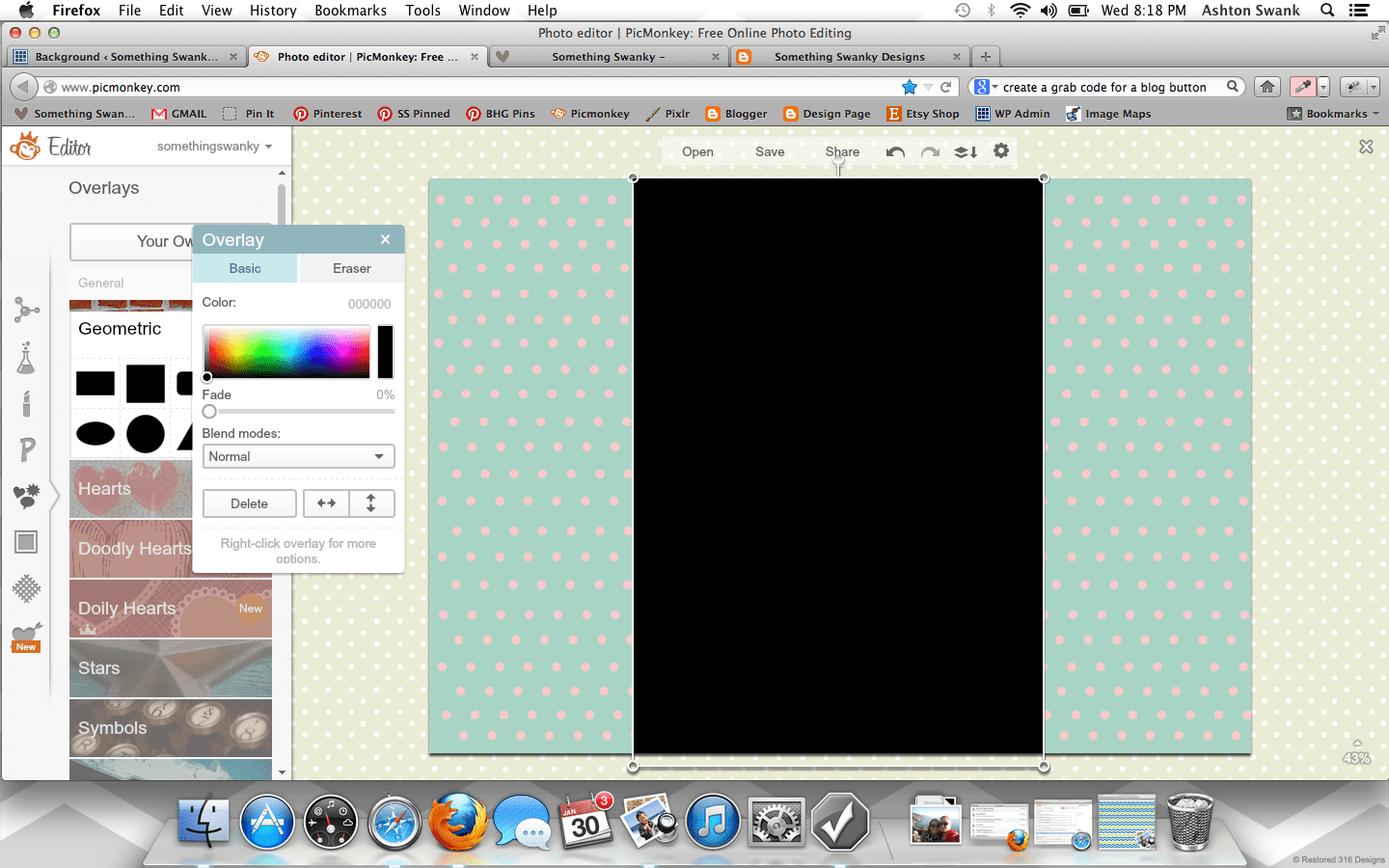Open the Text tool in sidebar

26,449
